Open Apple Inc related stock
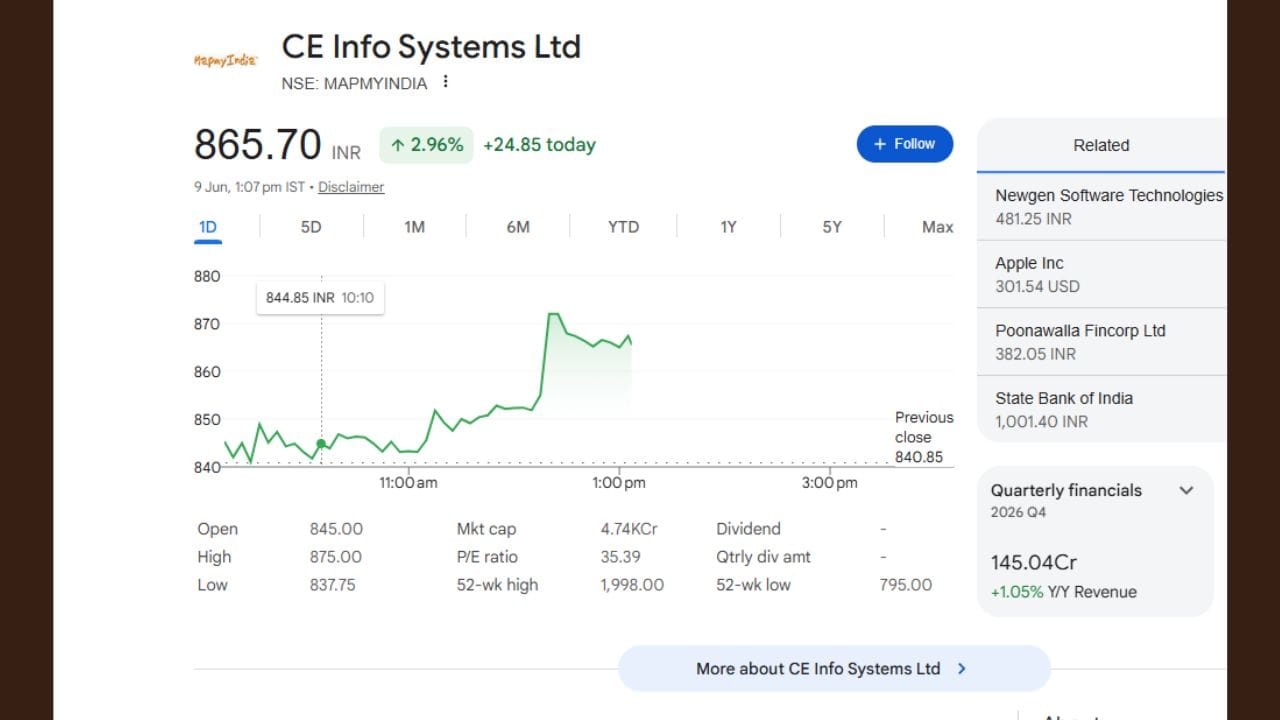This screenshot has height=720, width=1280. (1101, 274)
